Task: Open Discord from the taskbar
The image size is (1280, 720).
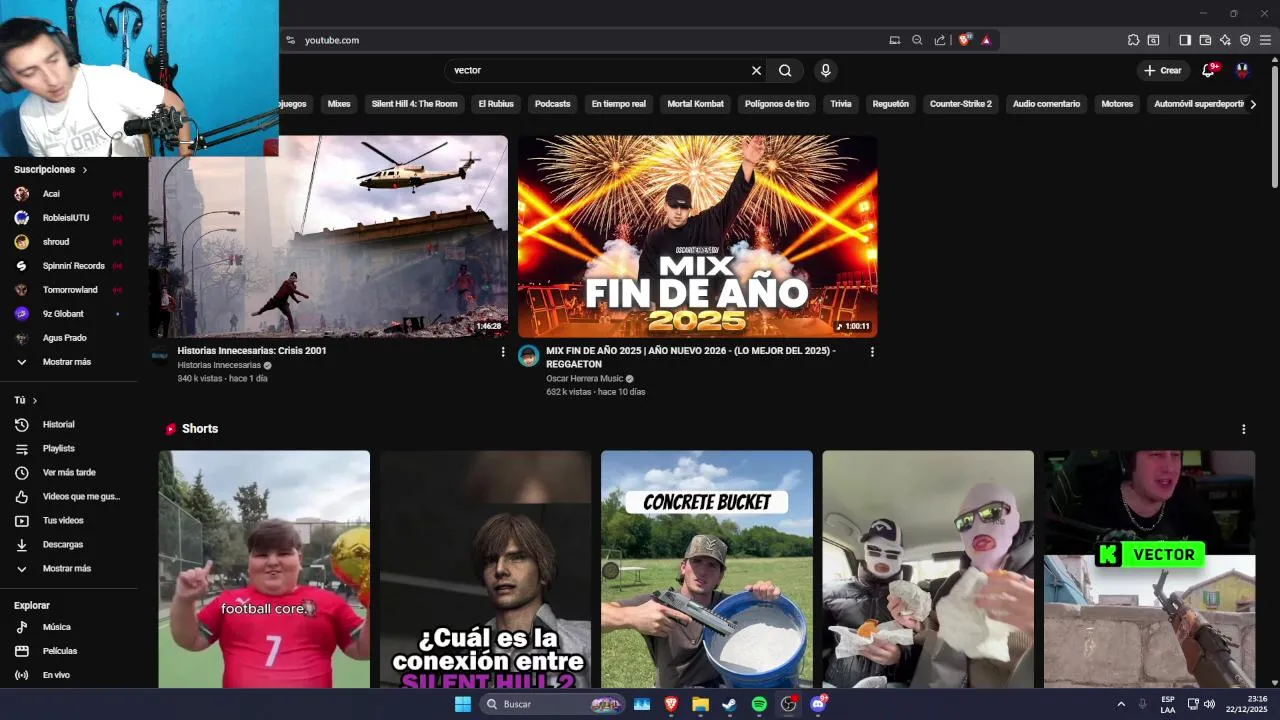Action: [818, 704]
